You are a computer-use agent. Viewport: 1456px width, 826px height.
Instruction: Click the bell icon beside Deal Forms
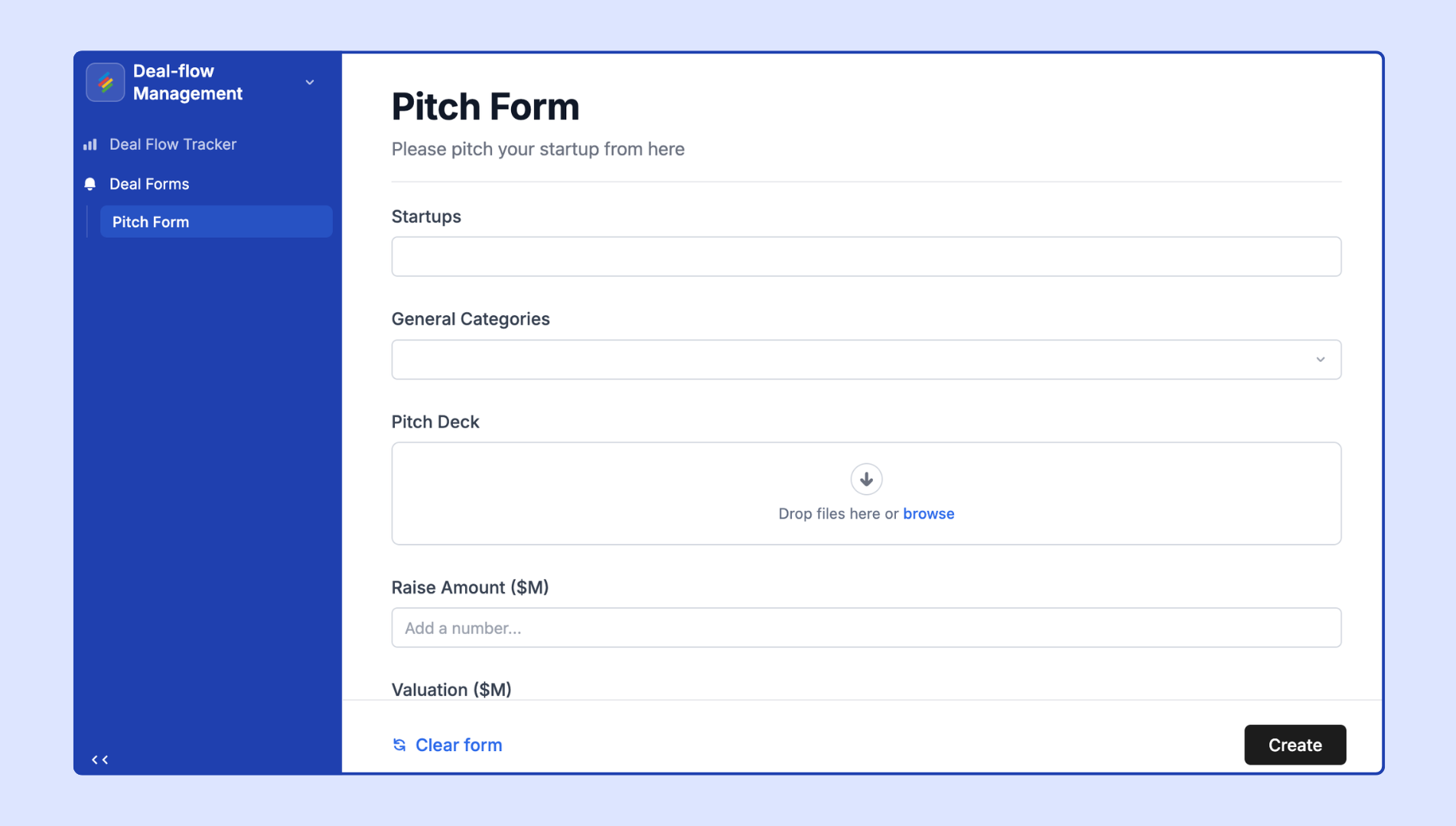(90, 184)
